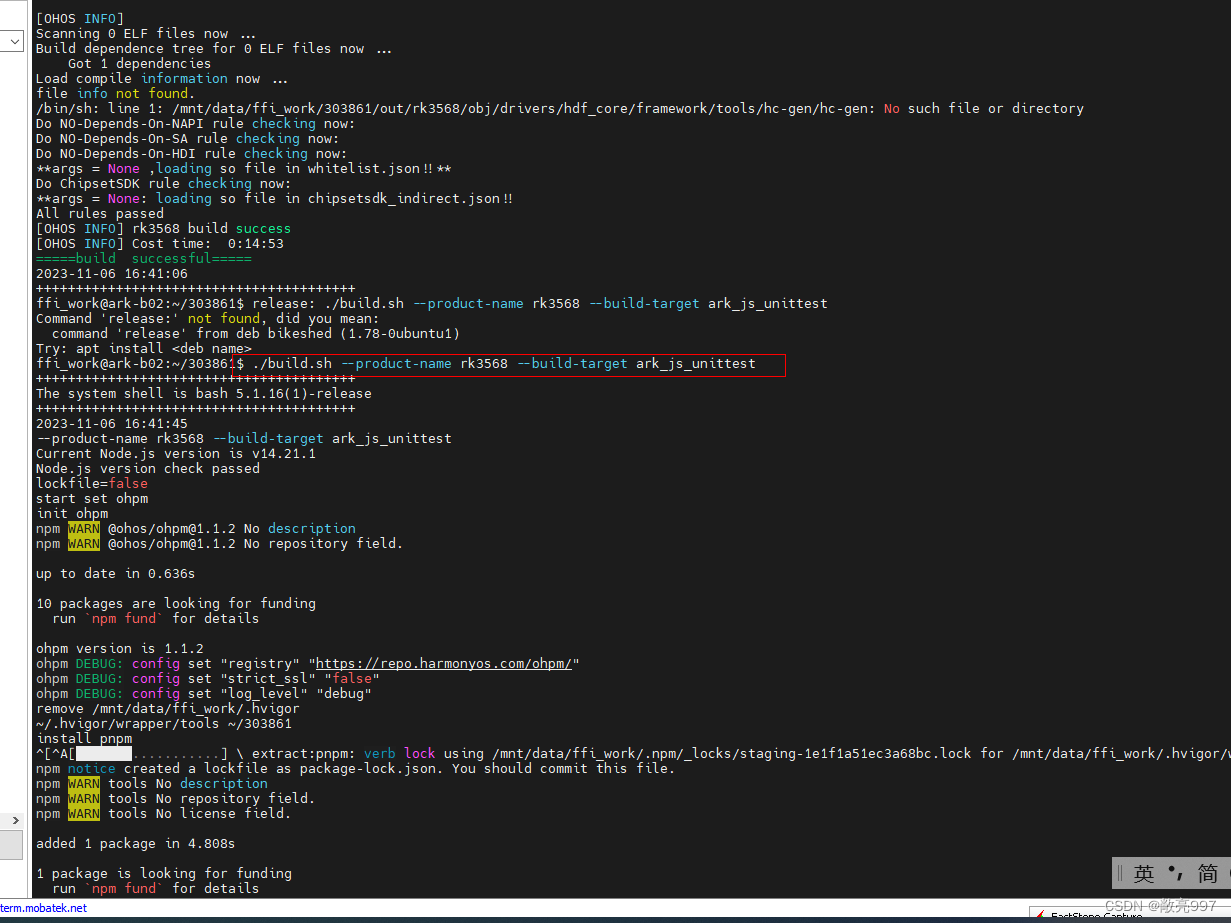This screenshot has width=1231, height=923.
Task: Click 'file info not found.' line
Action: [116, 93]
